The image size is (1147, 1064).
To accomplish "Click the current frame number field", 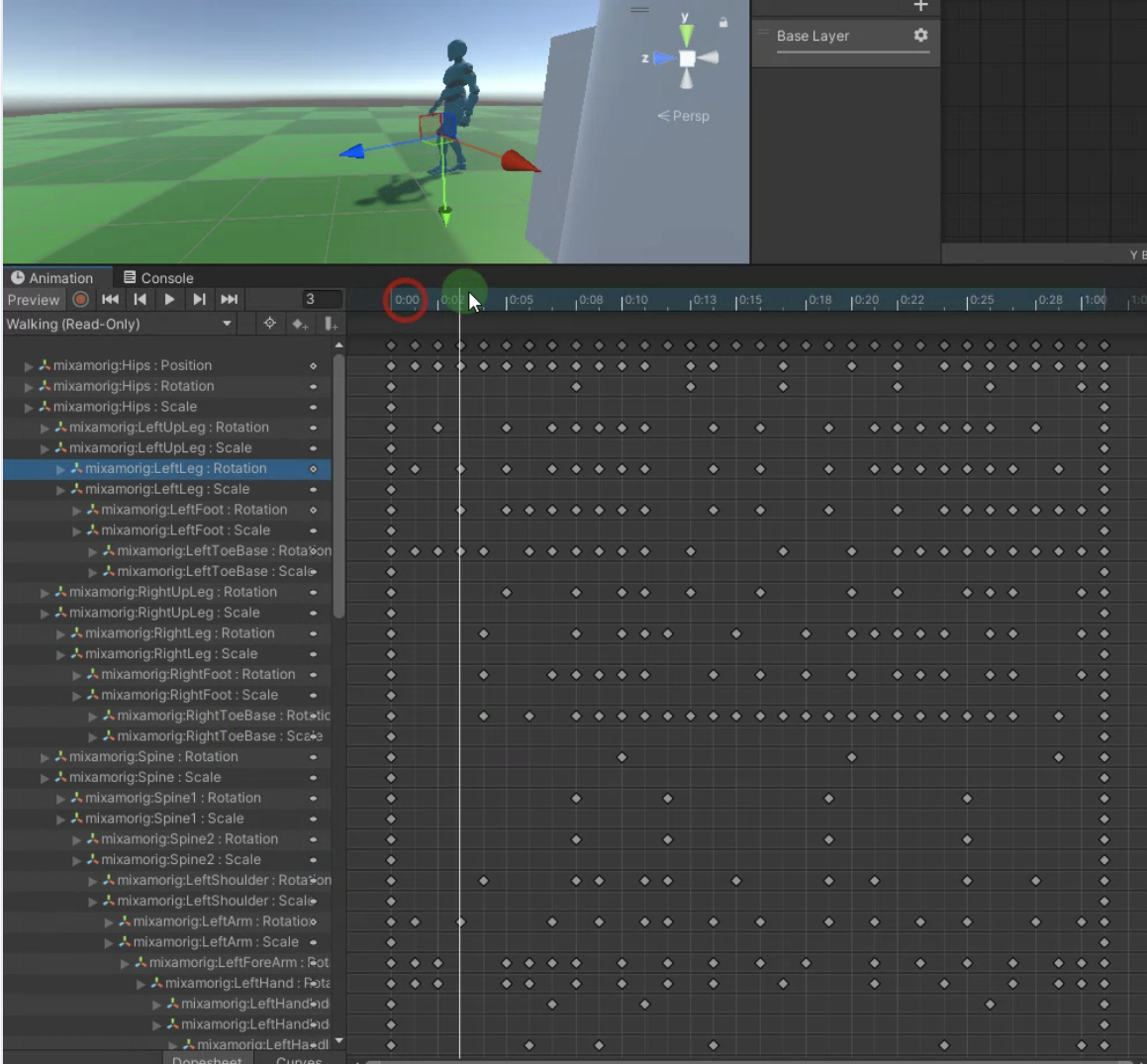I will click(322, 299).
